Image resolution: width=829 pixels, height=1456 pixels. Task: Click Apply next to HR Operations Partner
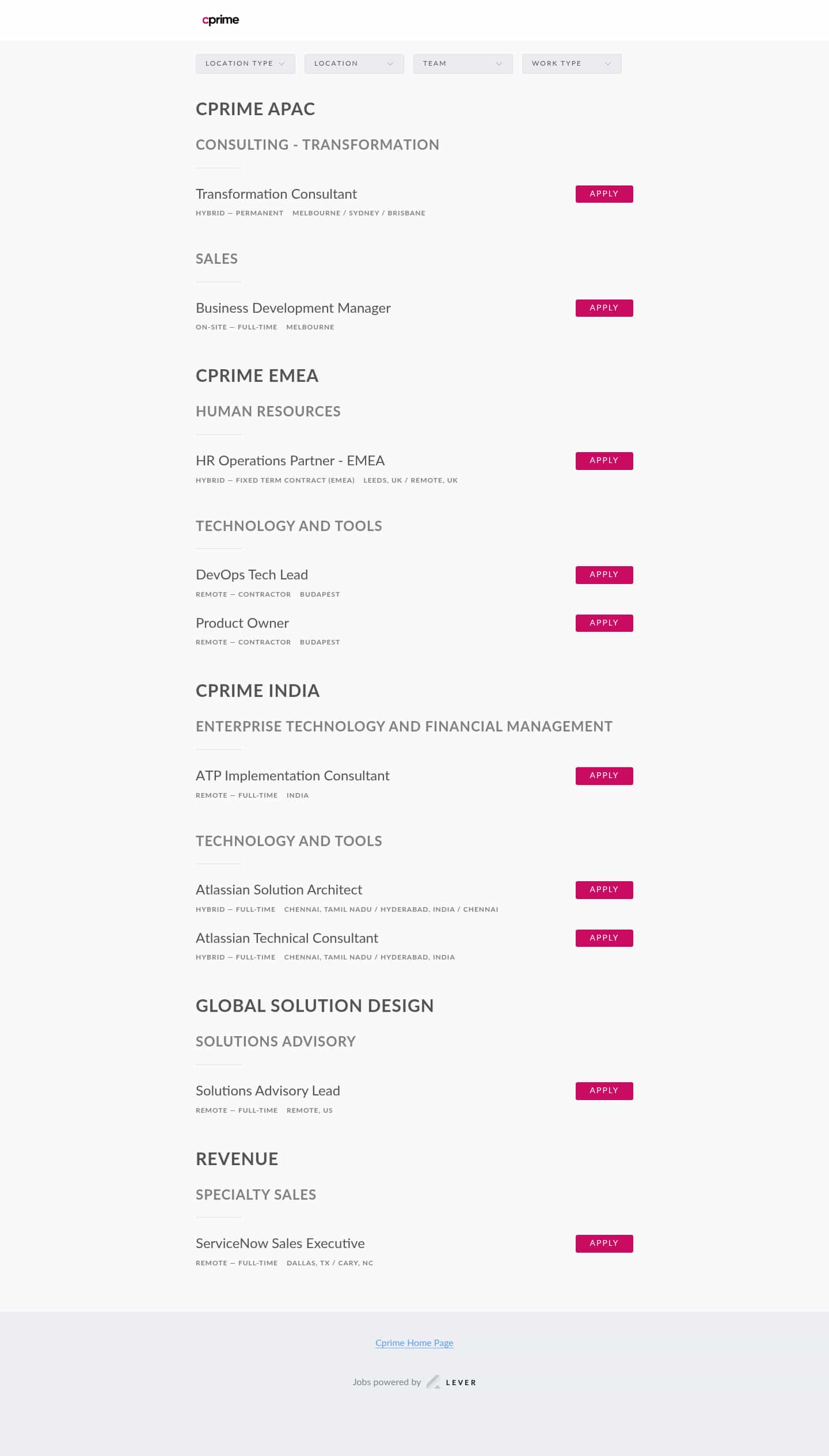click(604, 461)
